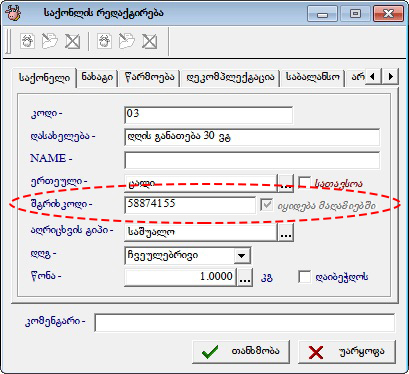
Task: Click the ერთეული field
Action: 201,184
